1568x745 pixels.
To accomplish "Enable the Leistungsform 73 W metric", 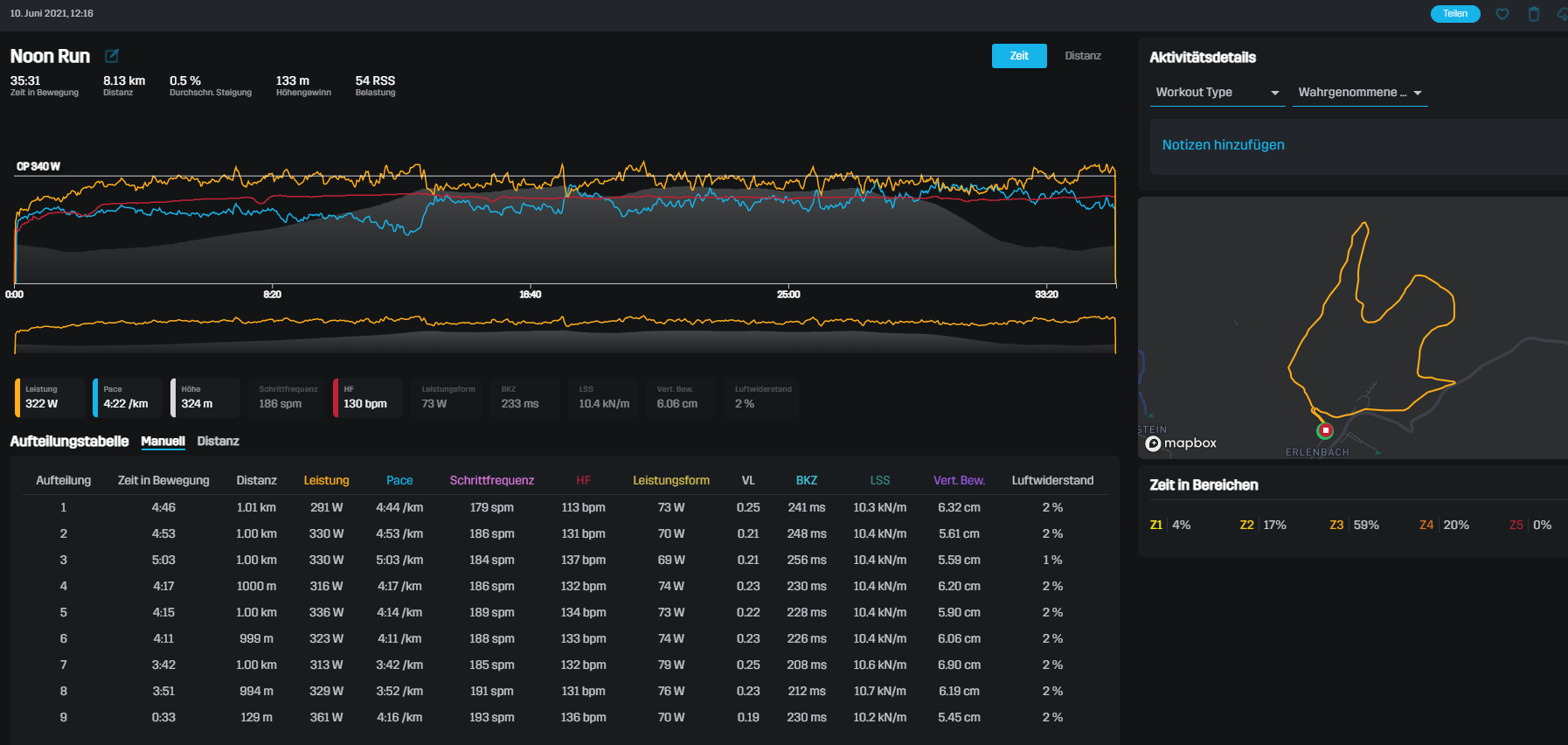I will tap(448, 397).
